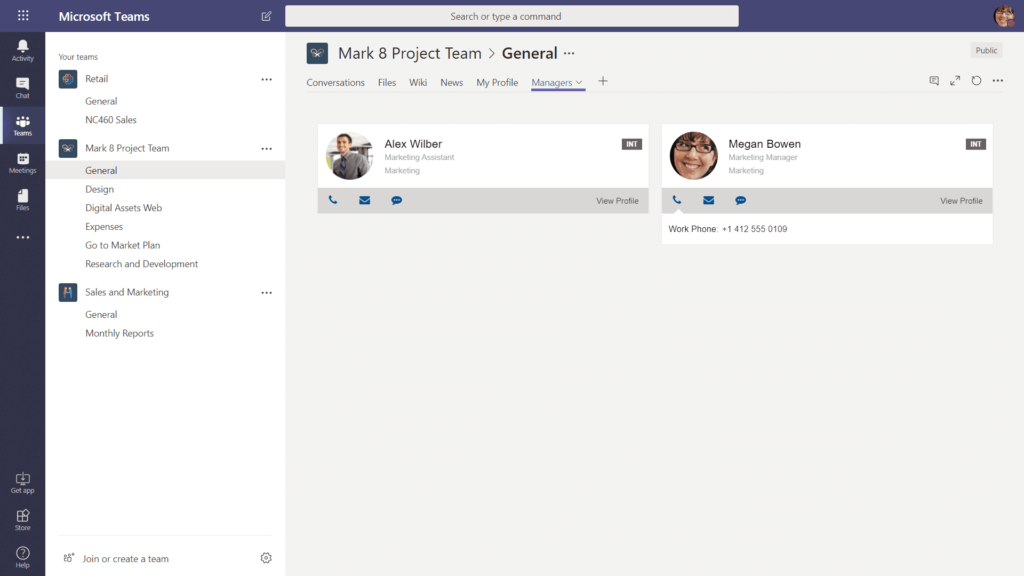
Task: Click the Public team label
Action: [x=986, y=50]
